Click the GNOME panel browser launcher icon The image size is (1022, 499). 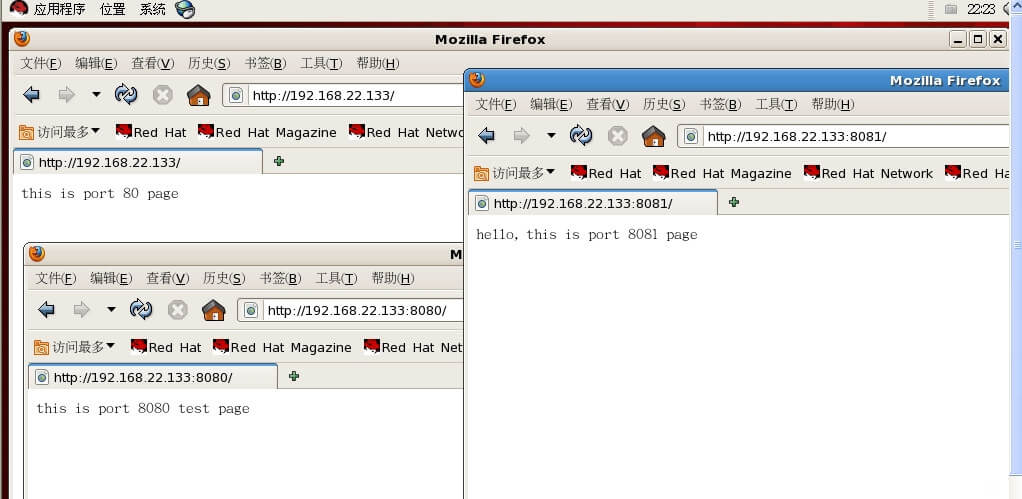[185, 10]
